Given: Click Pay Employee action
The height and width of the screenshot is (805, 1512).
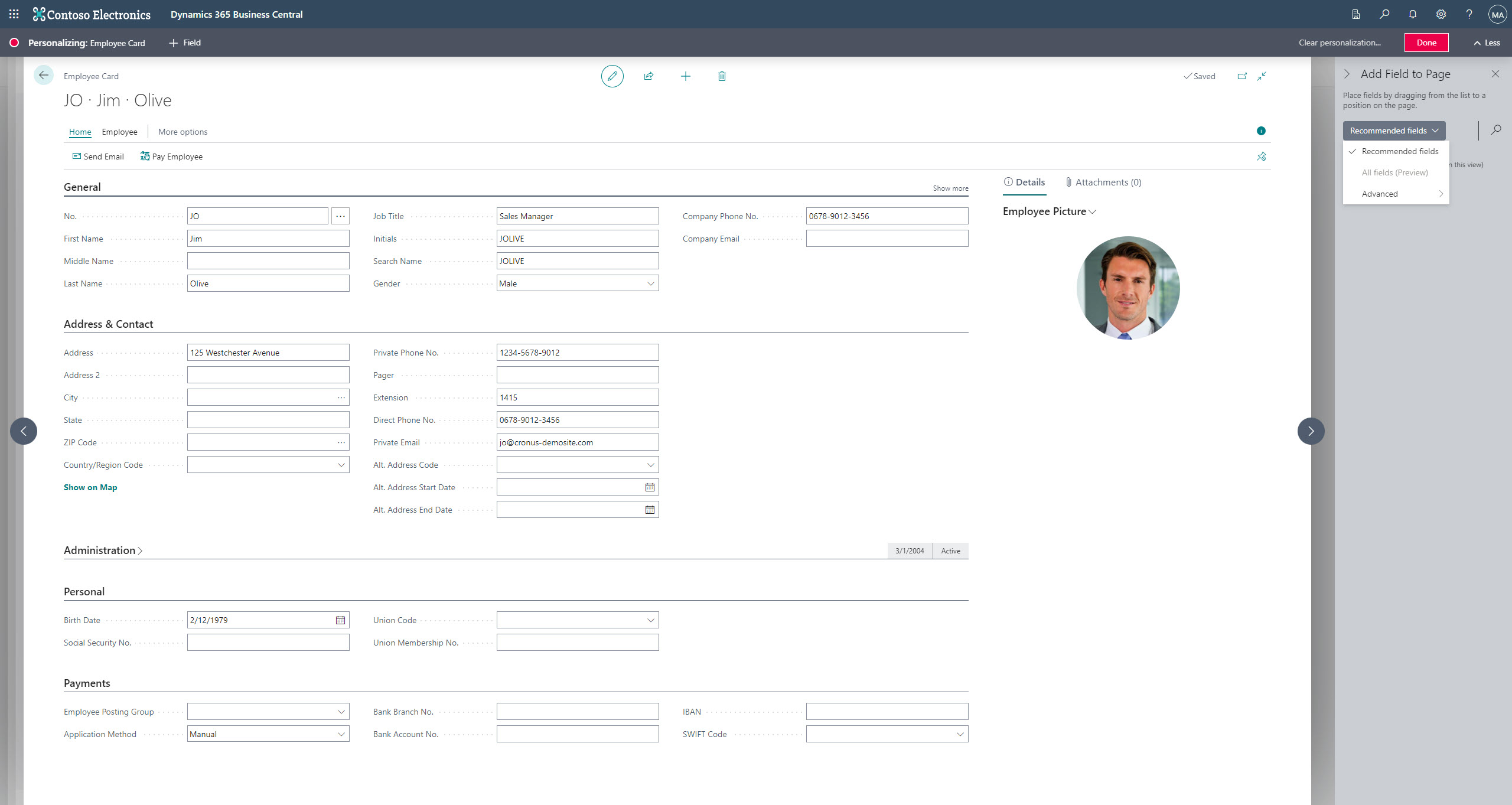Looking at the screenshot, I should 171,157.
